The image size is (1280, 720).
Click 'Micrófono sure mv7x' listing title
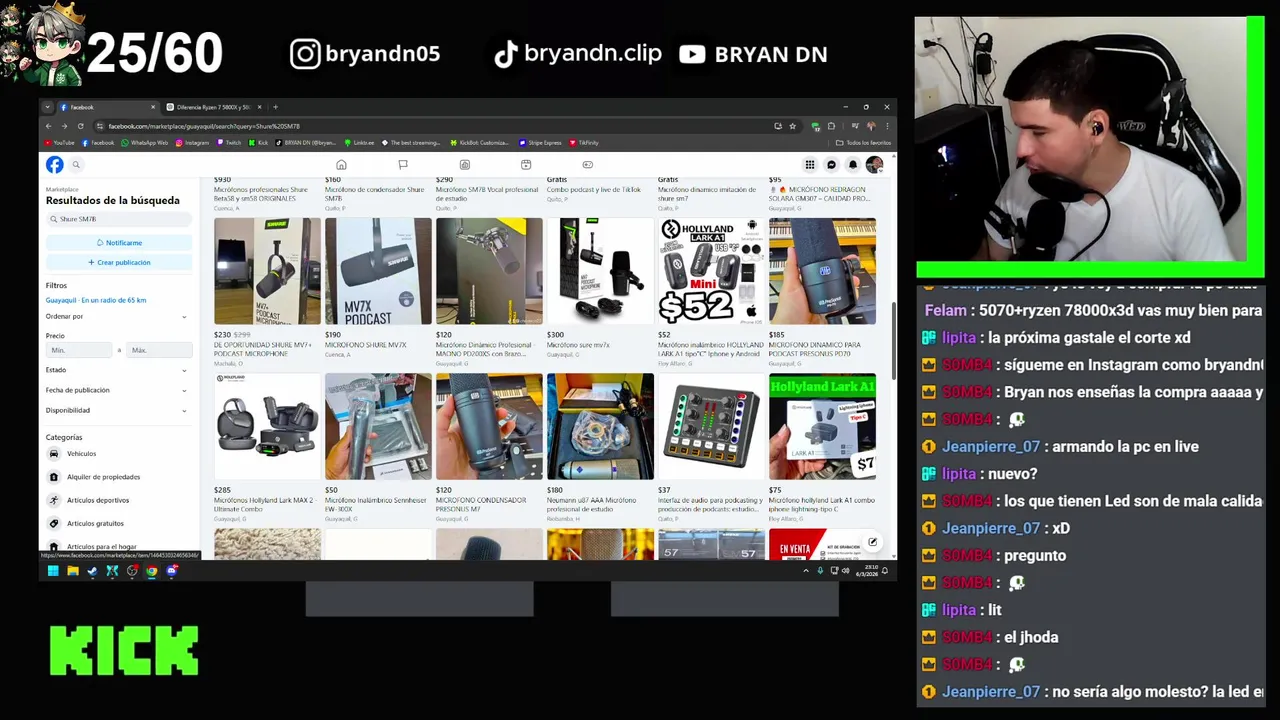(x=578, y=345)
